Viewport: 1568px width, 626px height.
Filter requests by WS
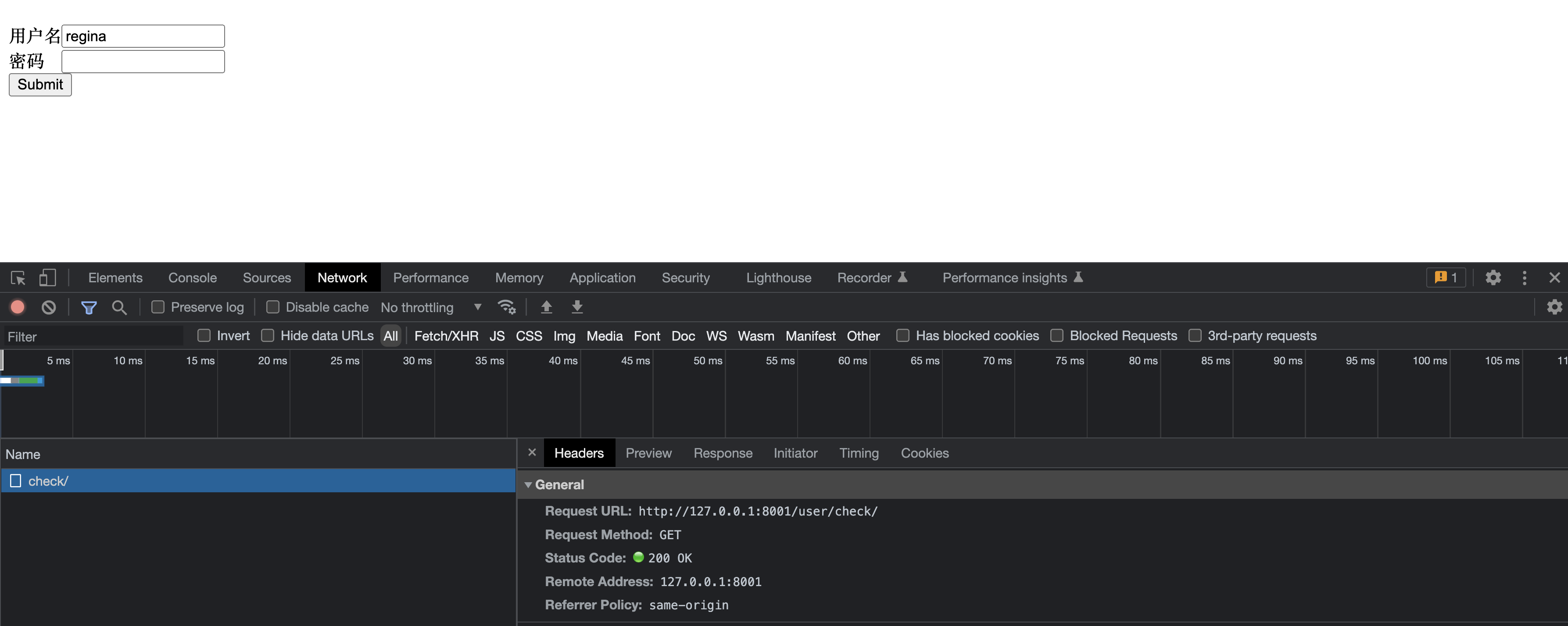tap(716, 336)
